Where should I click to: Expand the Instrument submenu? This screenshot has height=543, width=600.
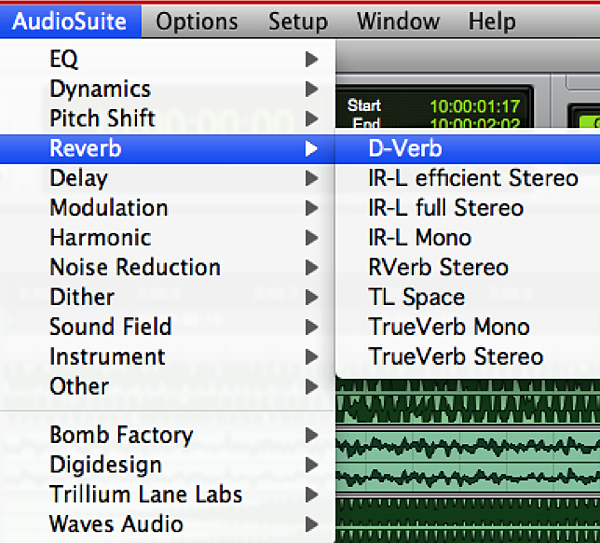pos(167,357)
